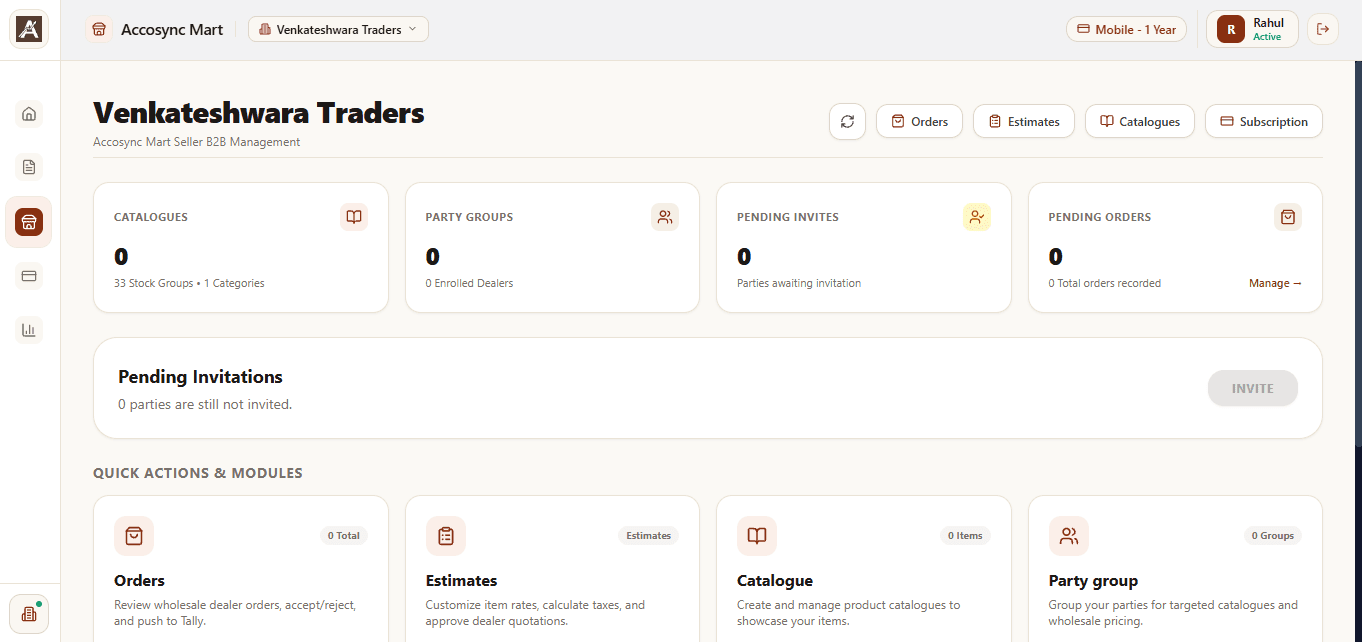Click the INVITE button
This screenshot has width=1362, height=642.
coord(1253,389)
